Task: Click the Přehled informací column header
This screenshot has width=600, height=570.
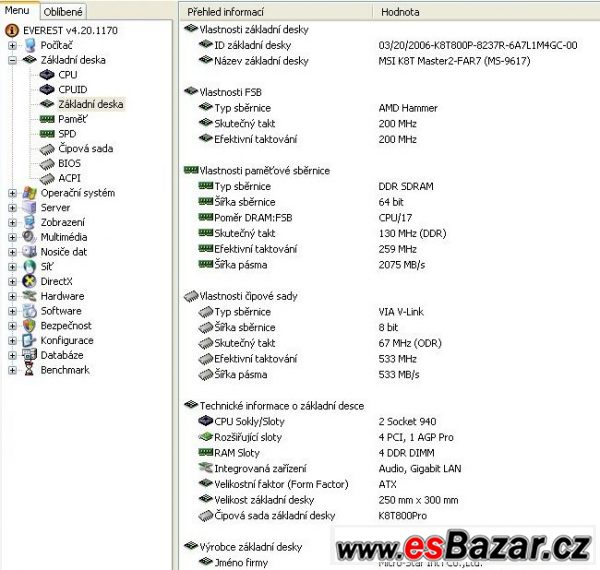Action: (x=275, y=12)
